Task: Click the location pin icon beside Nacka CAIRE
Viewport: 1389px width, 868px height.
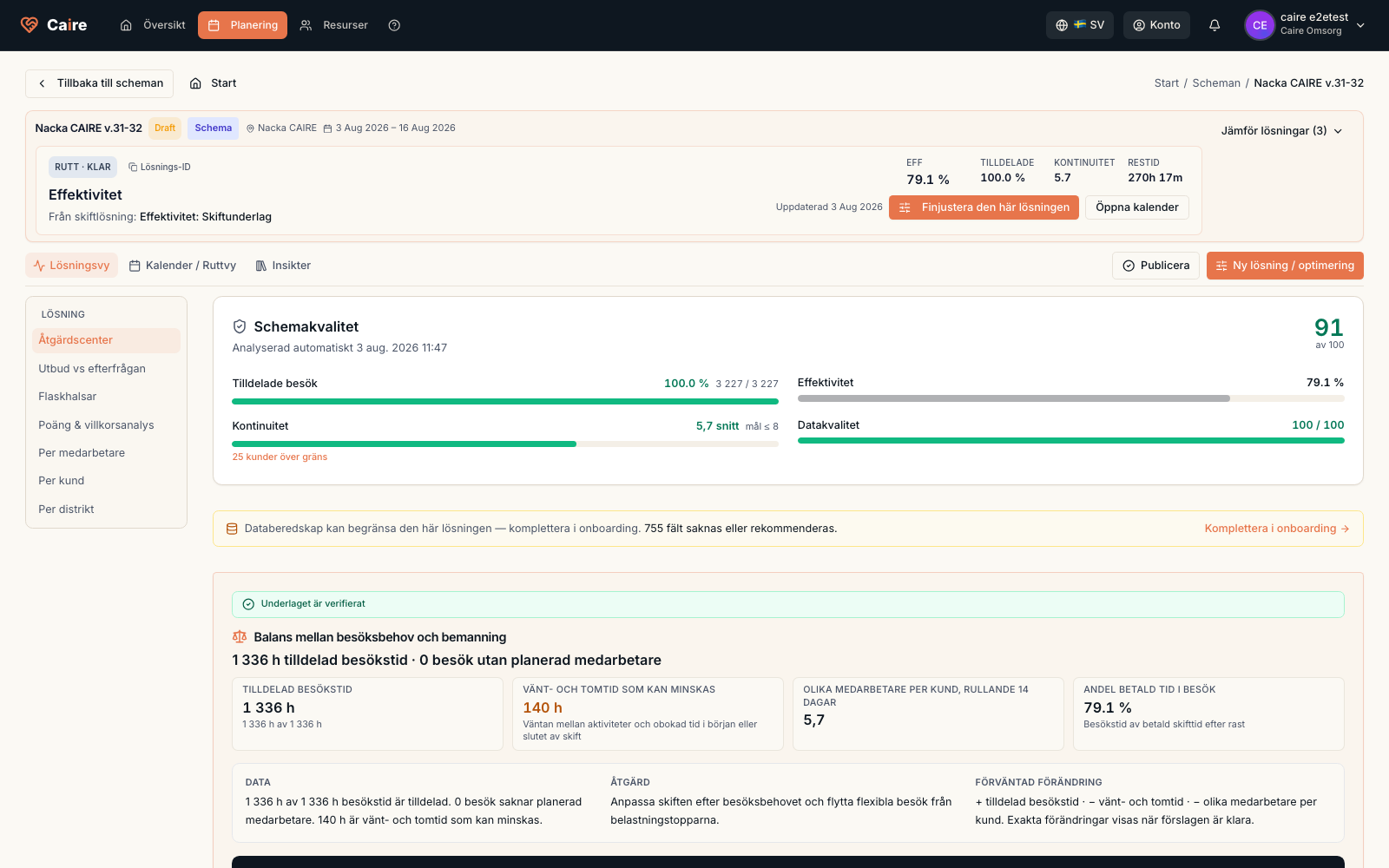Action: (x=250, y=128)
